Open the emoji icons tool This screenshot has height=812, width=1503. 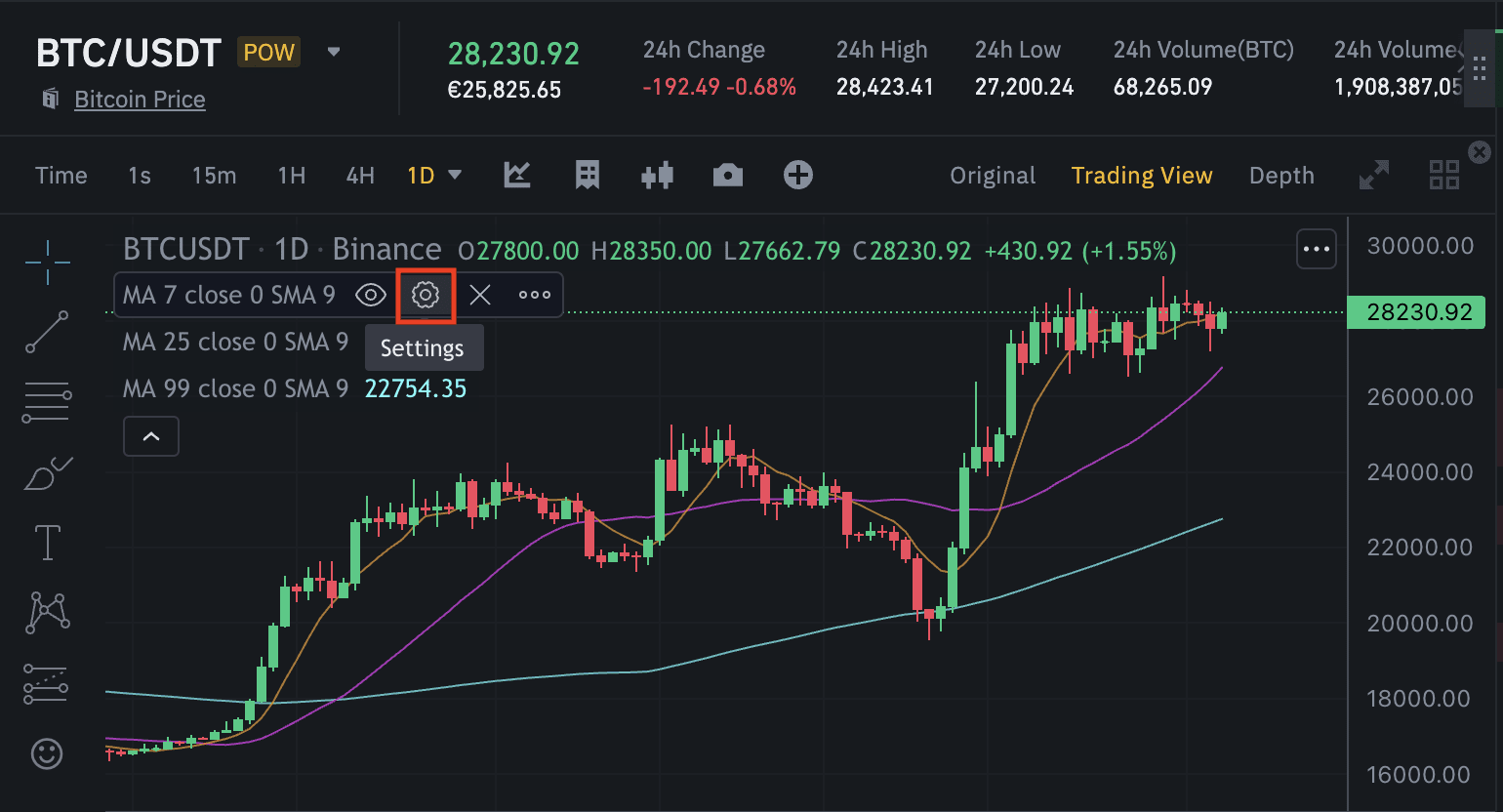tap(47, 753)
